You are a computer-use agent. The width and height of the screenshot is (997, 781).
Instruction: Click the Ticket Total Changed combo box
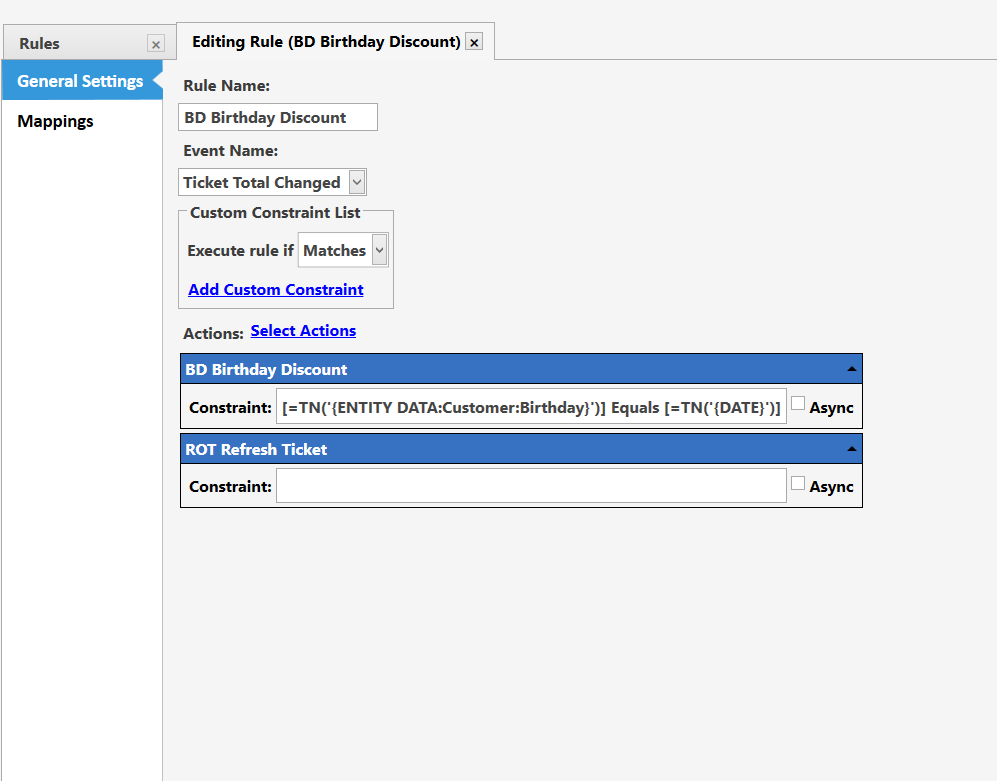[272, 183]
